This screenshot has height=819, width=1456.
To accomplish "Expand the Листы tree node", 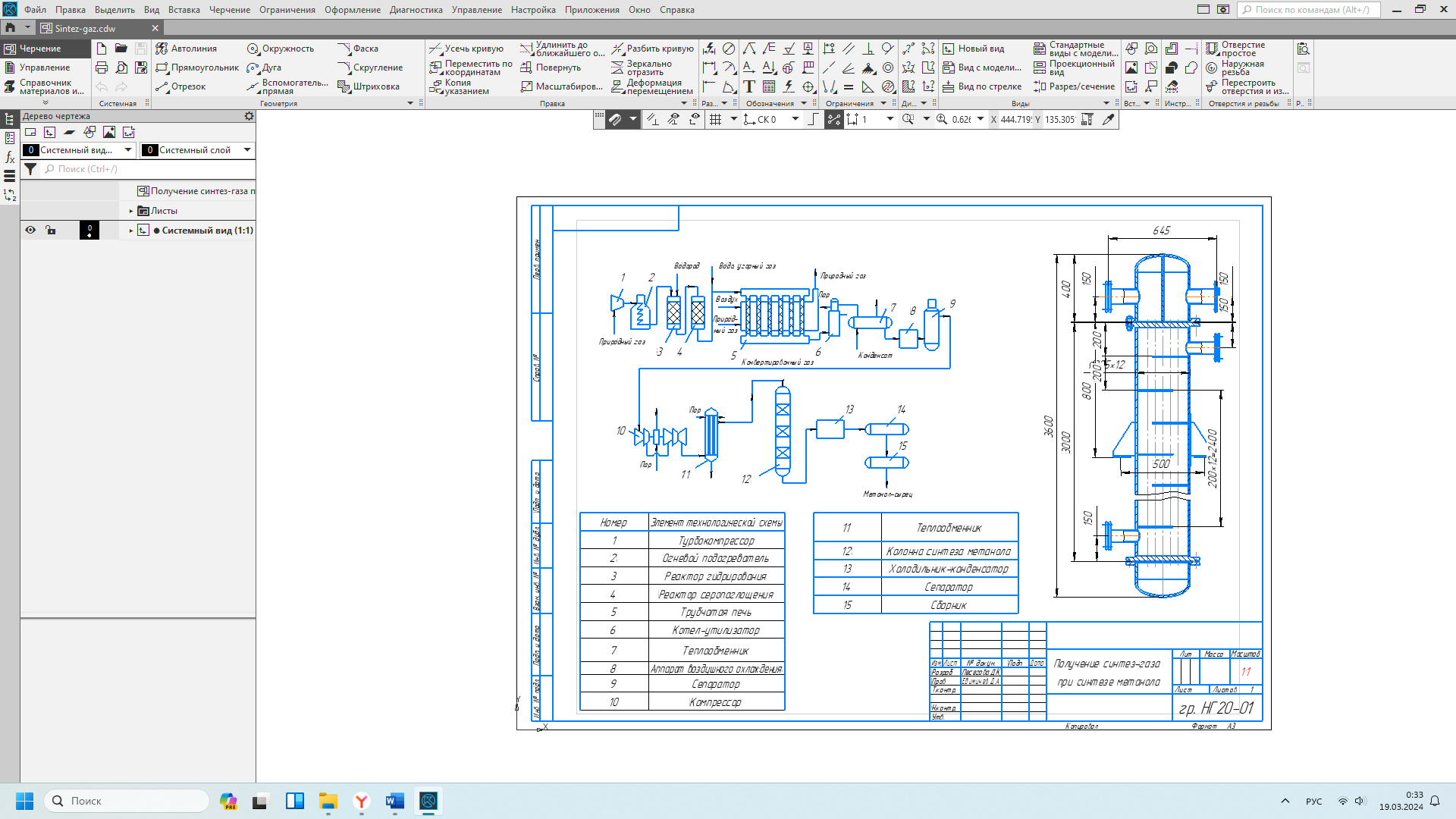I will 131,211.
